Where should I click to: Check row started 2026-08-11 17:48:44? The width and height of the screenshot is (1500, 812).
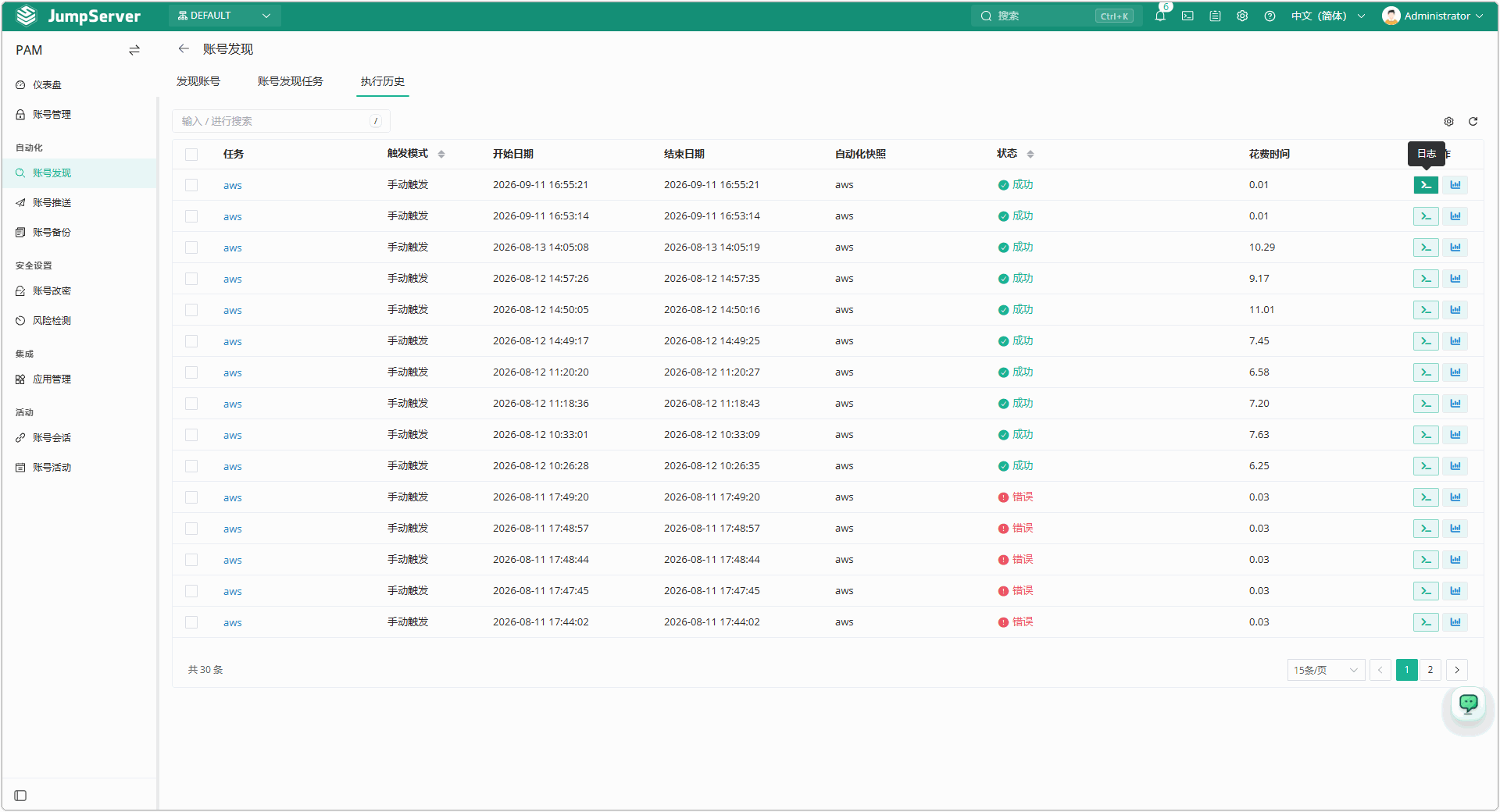click(x=191, y=560)
